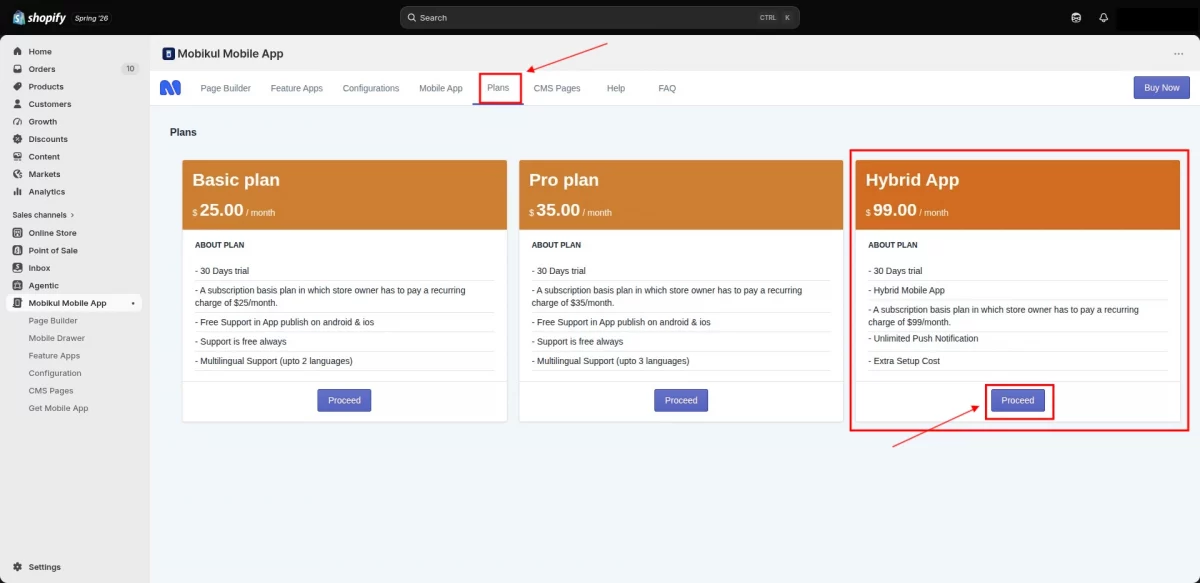Proceed with the Hybrid App plan
1200x583 pixels.
pos(1018,400)
